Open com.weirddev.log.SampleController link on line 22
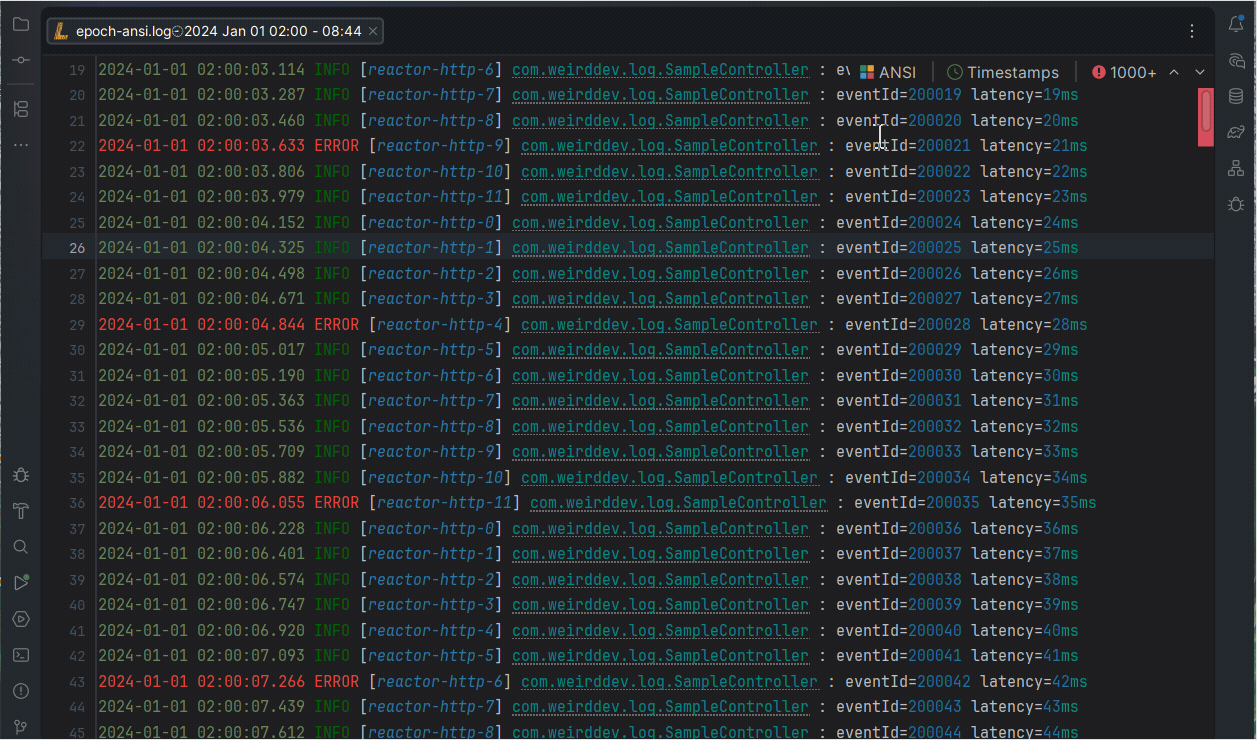This screenshot has width=1257, height=740. [669, 146]
